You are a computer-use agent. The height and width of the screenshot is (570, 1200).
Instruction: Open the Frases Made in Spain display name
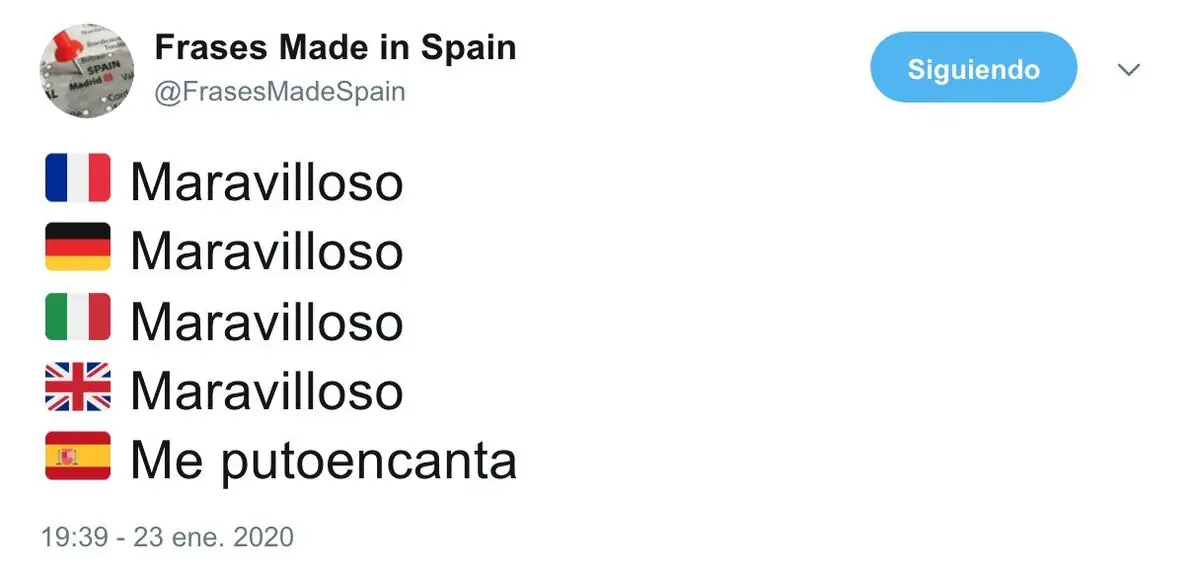pos(335,47)
